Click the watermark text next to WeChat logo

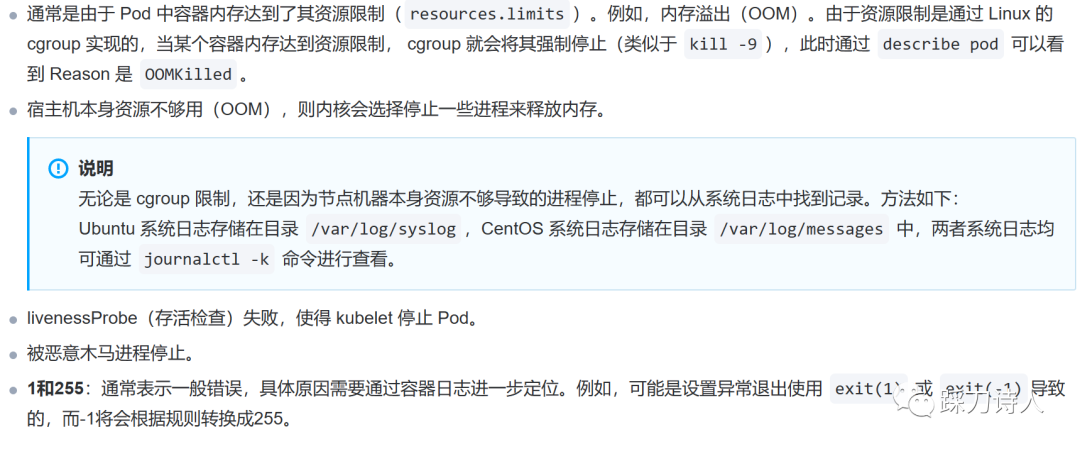pyautogui.click(x=992, y=399)
